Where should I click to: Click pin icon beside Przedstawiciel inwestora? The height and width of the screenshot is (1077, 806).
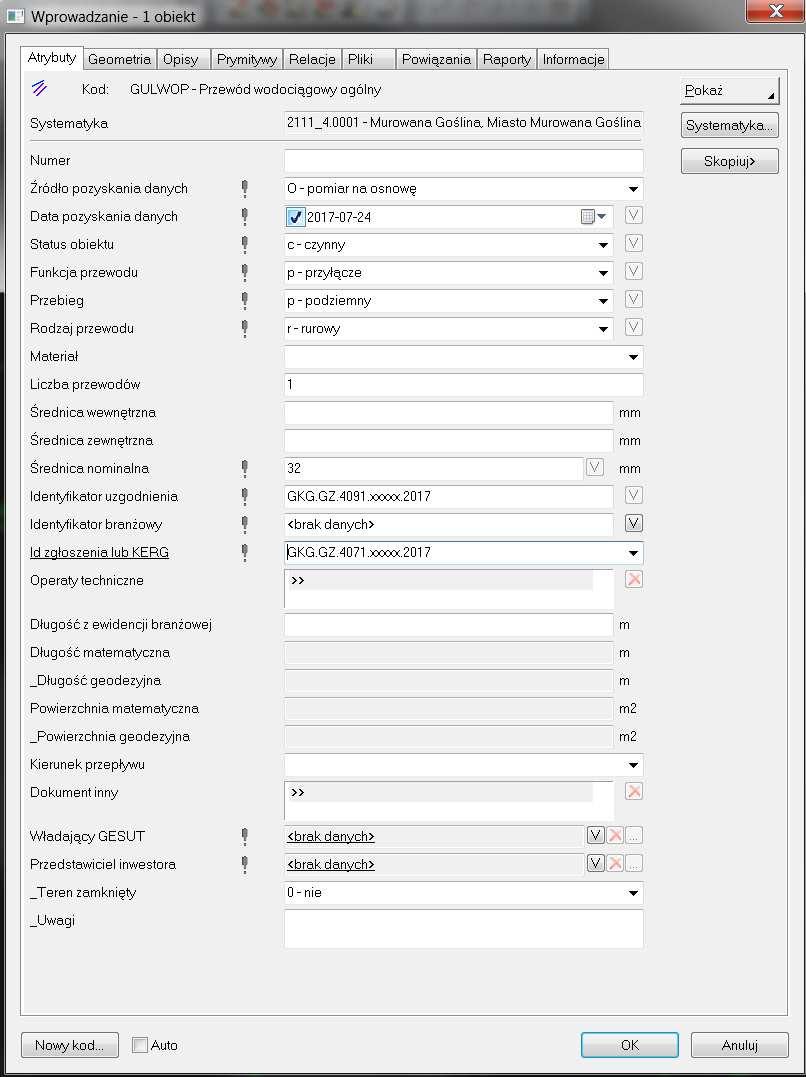[244, 865]
